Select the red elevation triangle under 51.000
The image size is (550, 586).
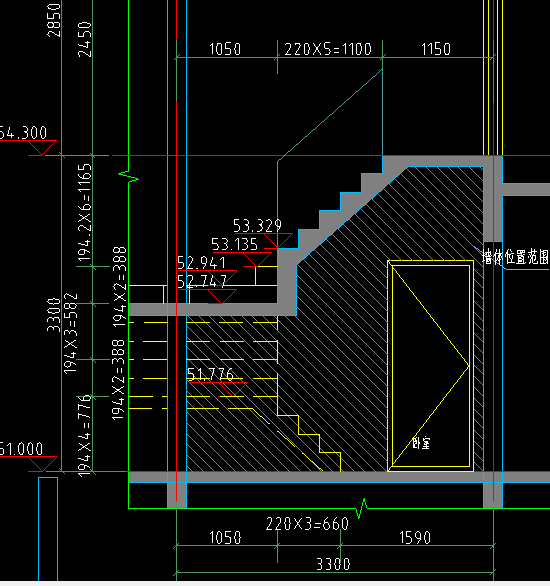pyautogui.click(x=42, y=464)
